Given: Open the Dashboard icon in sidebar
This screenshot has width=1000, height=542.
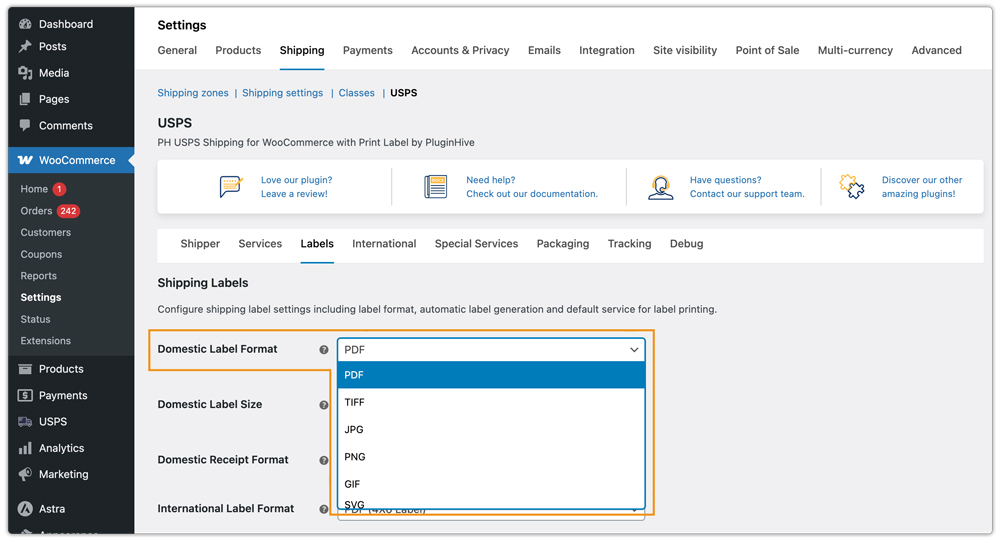Looking at the screenshot, I should tap(25, 24).
